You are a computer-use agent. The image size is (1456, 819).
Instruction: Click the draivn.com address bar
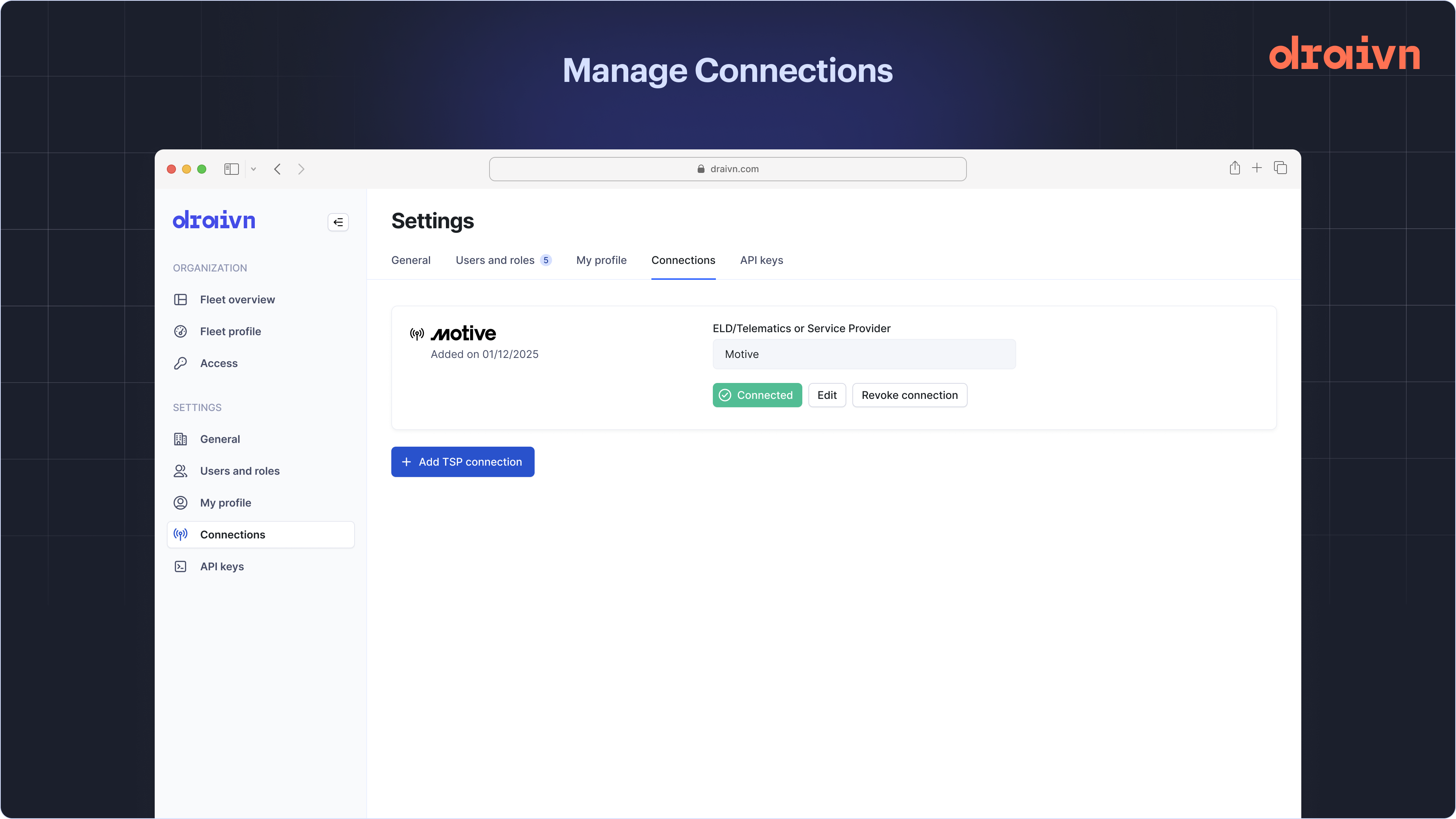pos(728,169)
